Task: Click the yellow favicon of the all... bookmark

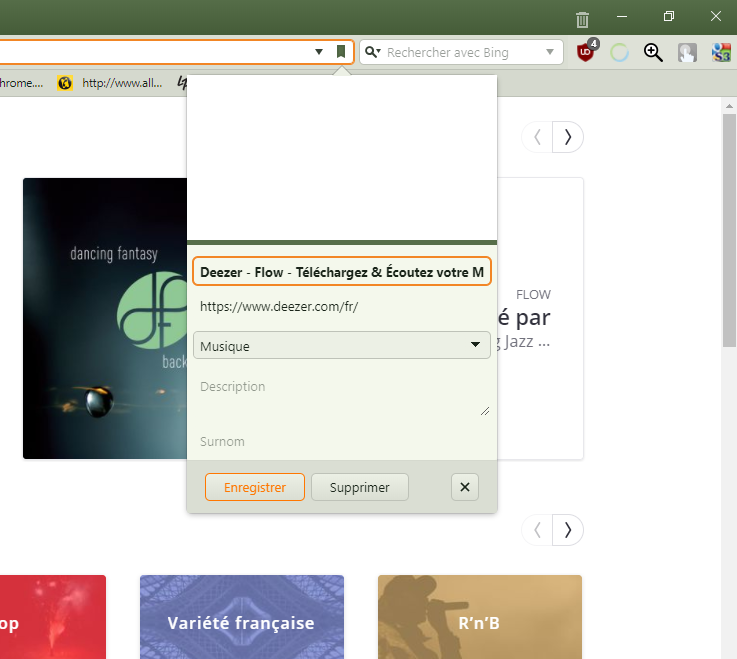Action: (65, 83)
